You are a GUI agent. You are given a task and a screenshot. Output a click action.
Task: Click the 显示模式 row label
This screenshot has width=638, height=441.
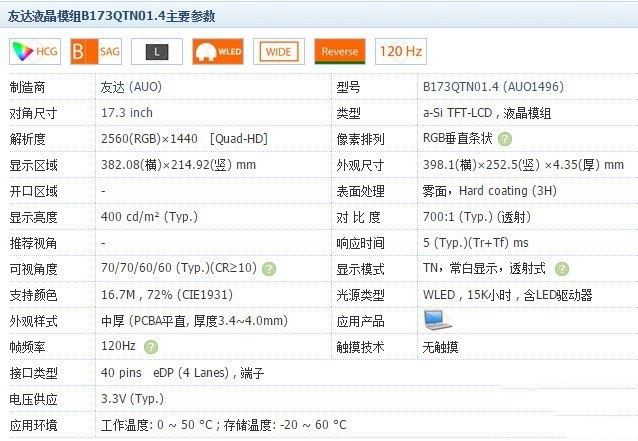[361, 269]
